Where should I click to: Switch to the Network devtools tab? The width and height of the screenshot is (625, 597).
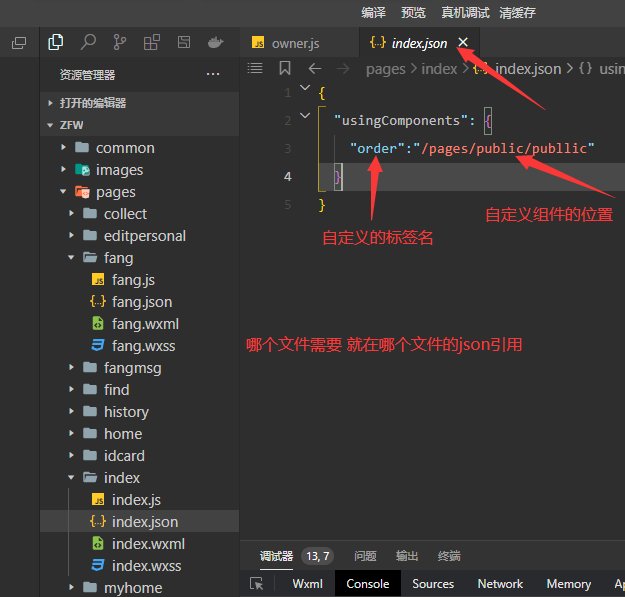(x=500, y=584)
